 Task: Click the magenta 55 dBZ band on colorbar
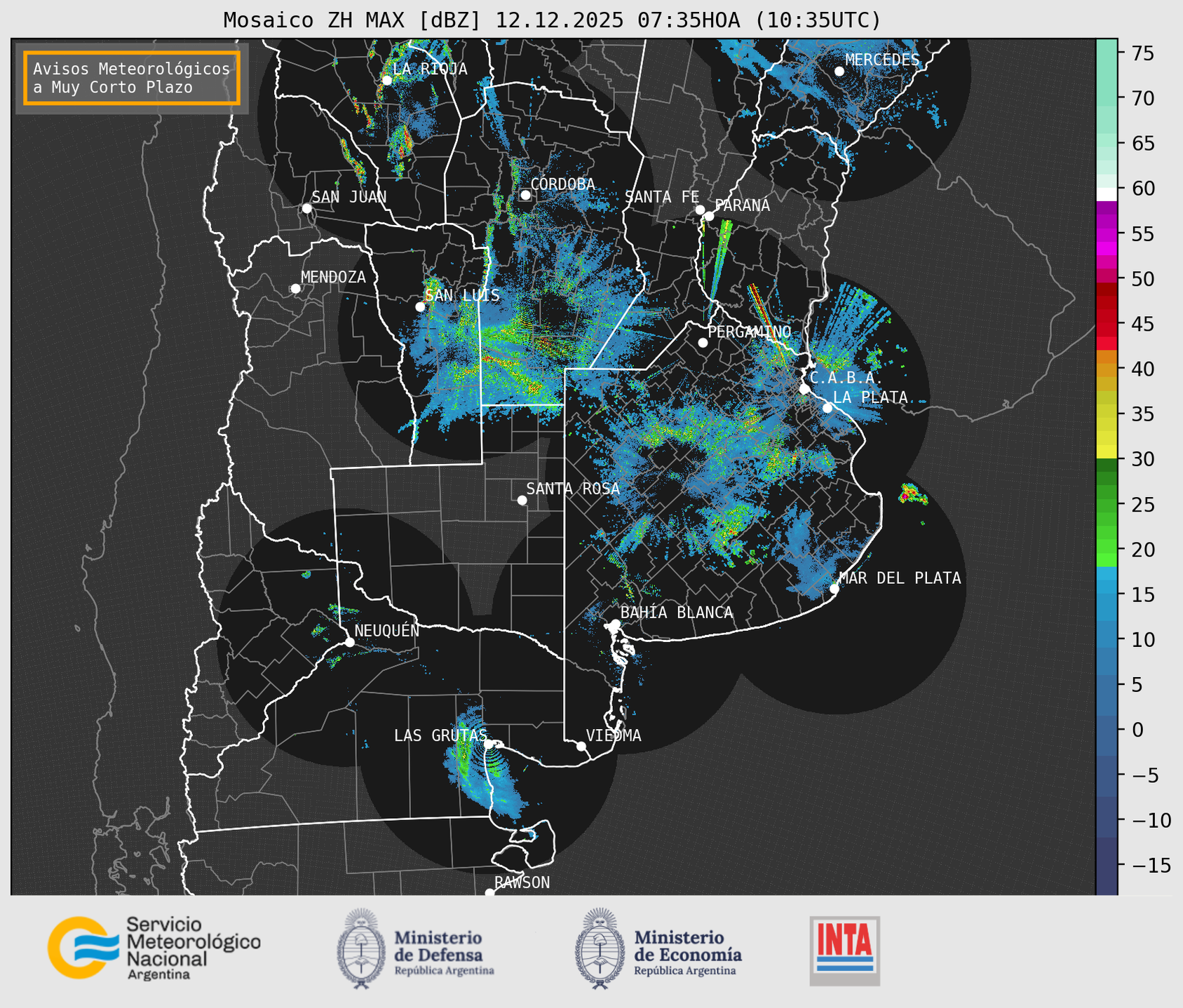point(1107,234)
